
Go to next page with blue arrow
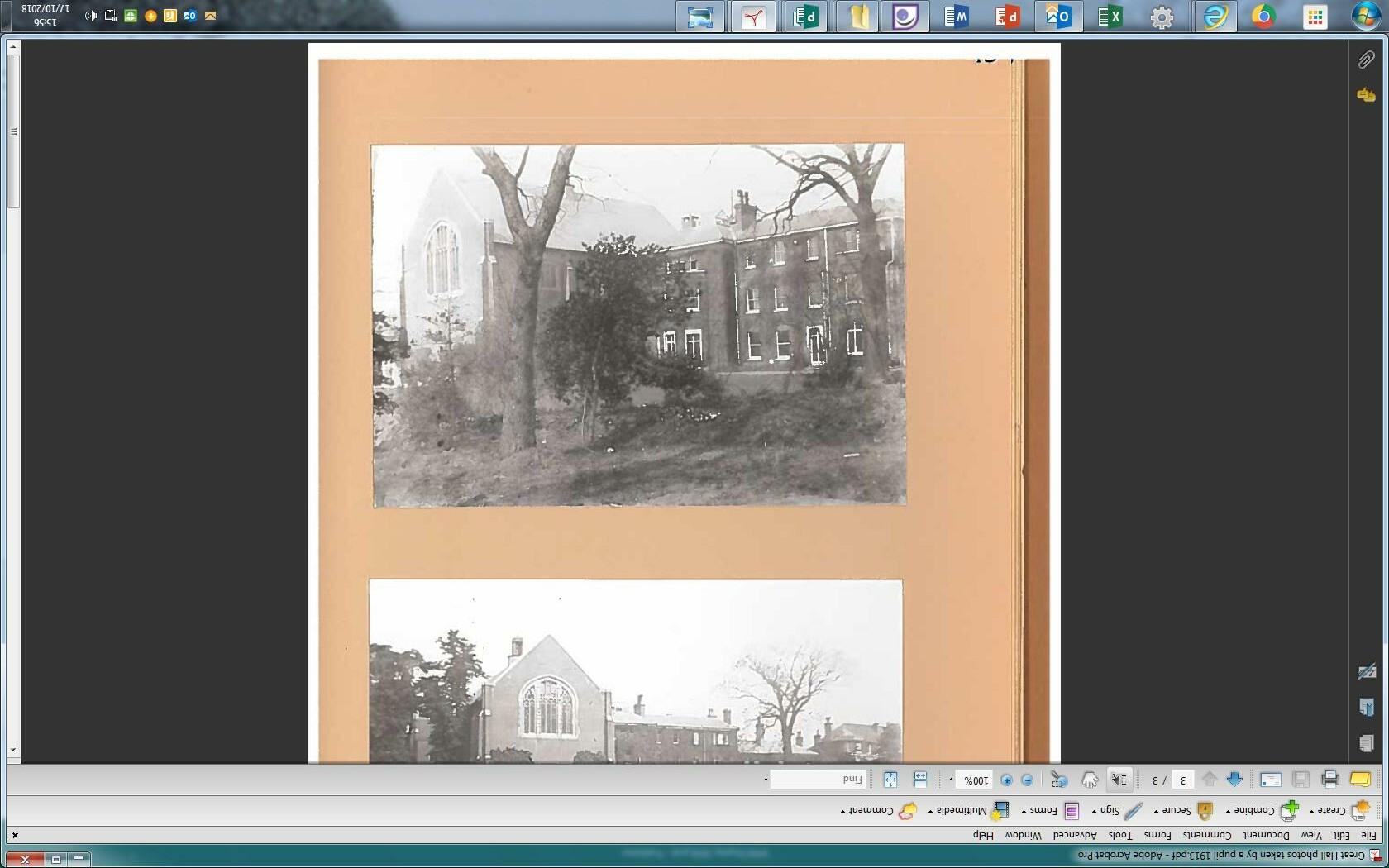1234,779
